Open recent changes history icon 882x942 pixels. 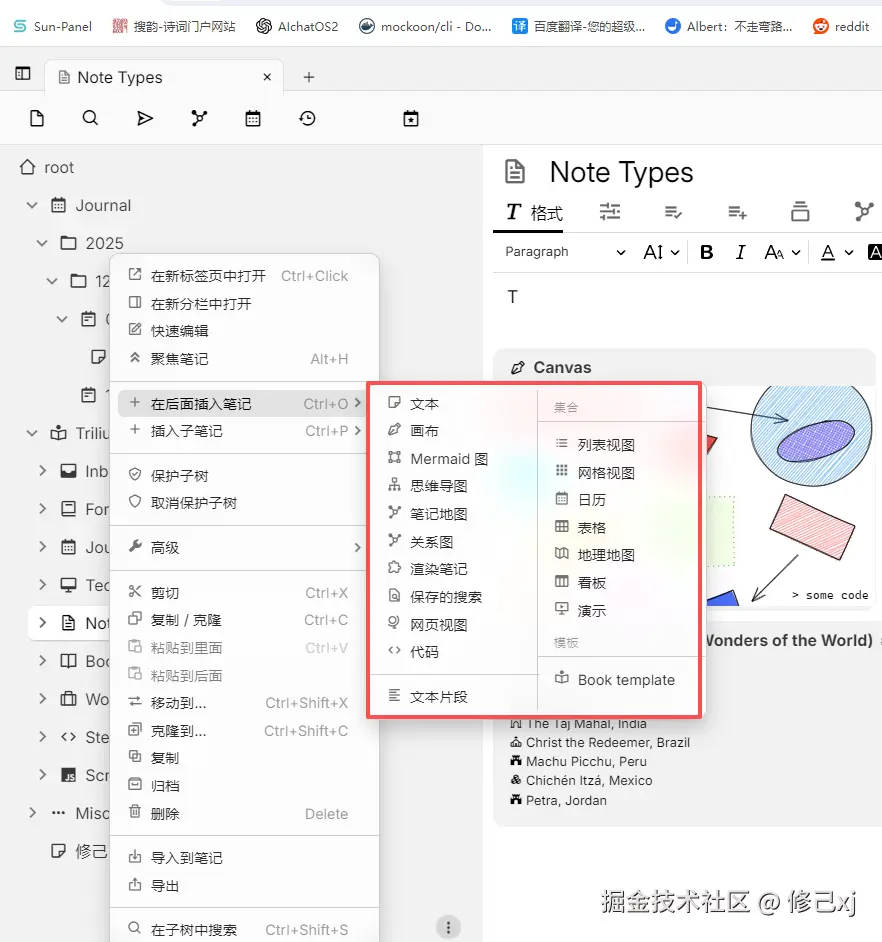coord(307,119)
